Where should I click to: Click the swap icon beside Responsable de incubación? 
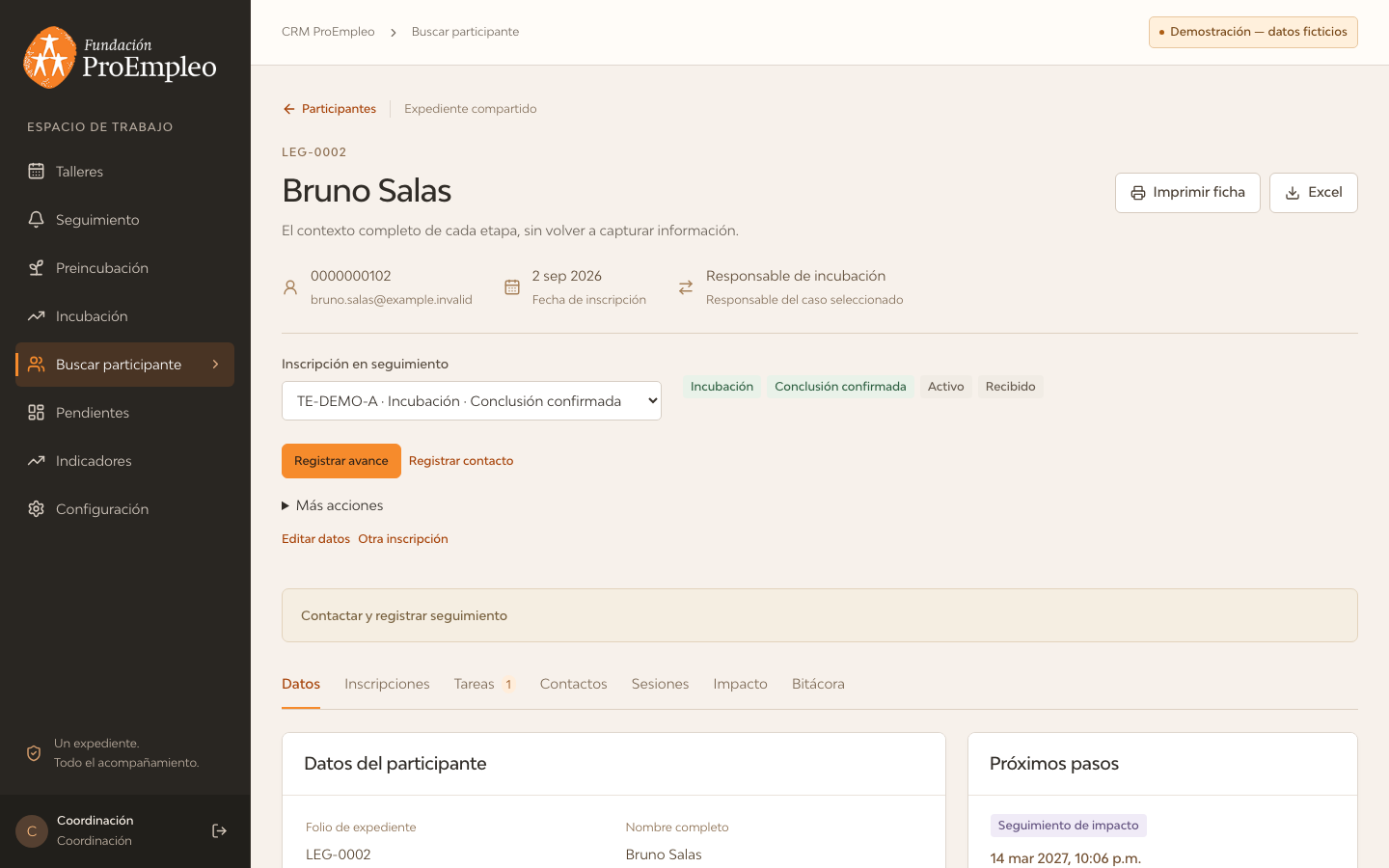coord(686,287)
